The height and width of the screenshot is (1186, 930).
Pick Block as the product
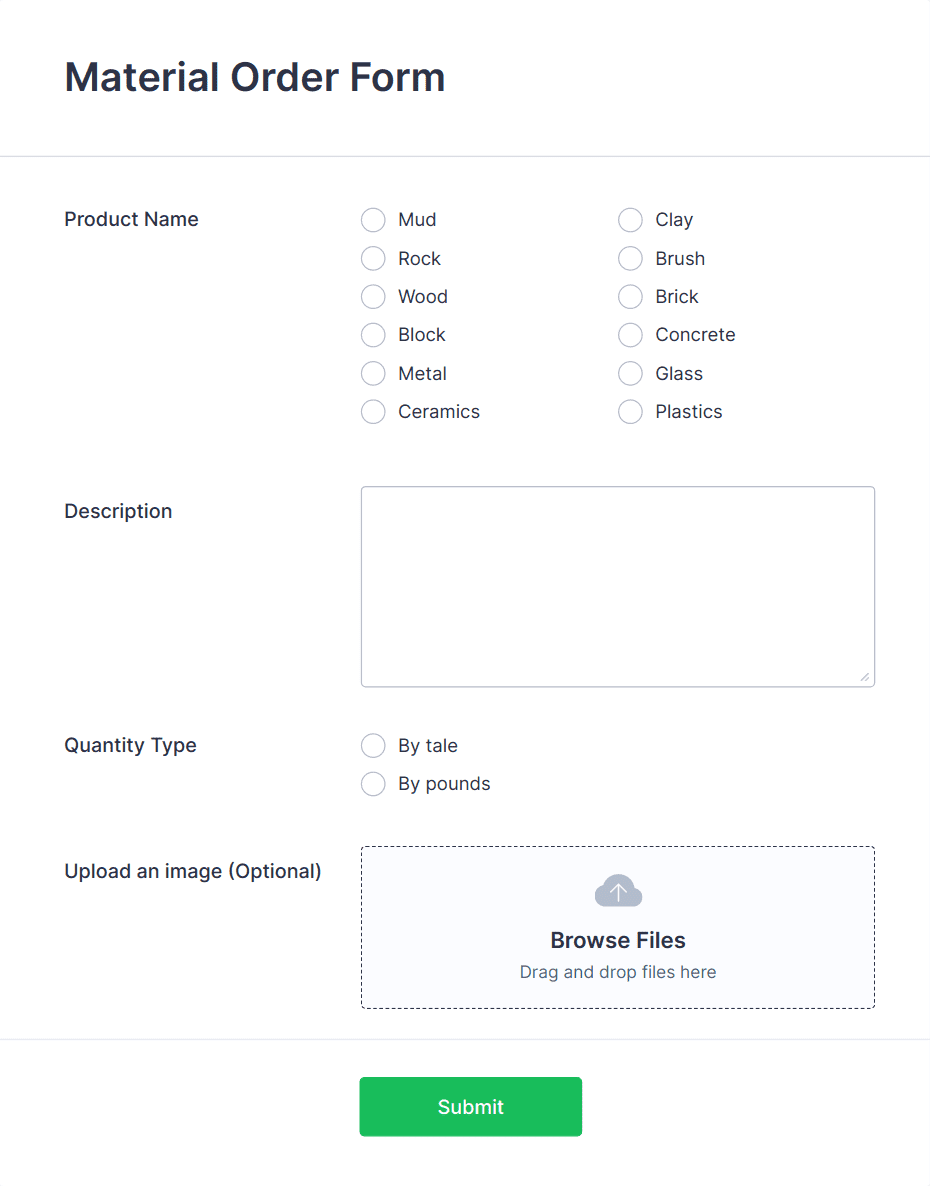[x=373, y=335]
